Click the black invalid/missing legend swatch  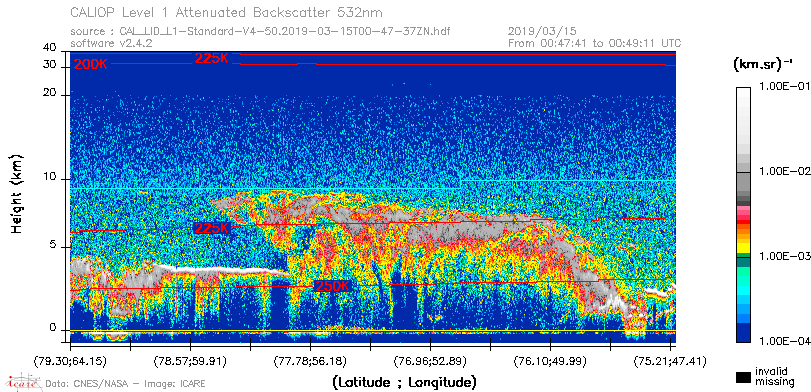(x=743, y=376)
